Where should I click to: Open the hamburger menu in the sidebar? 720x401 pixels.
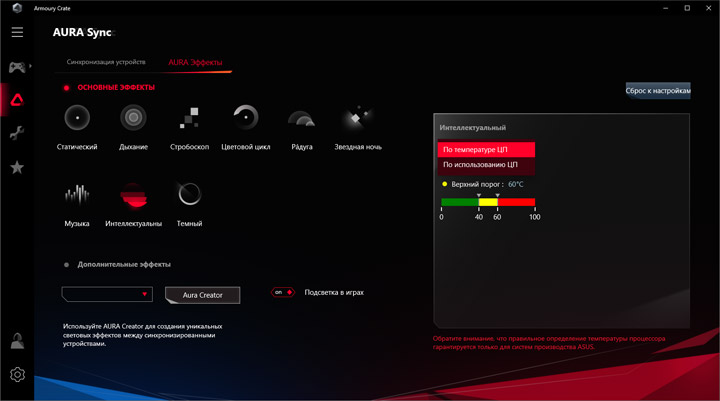[x=17, y=32]
